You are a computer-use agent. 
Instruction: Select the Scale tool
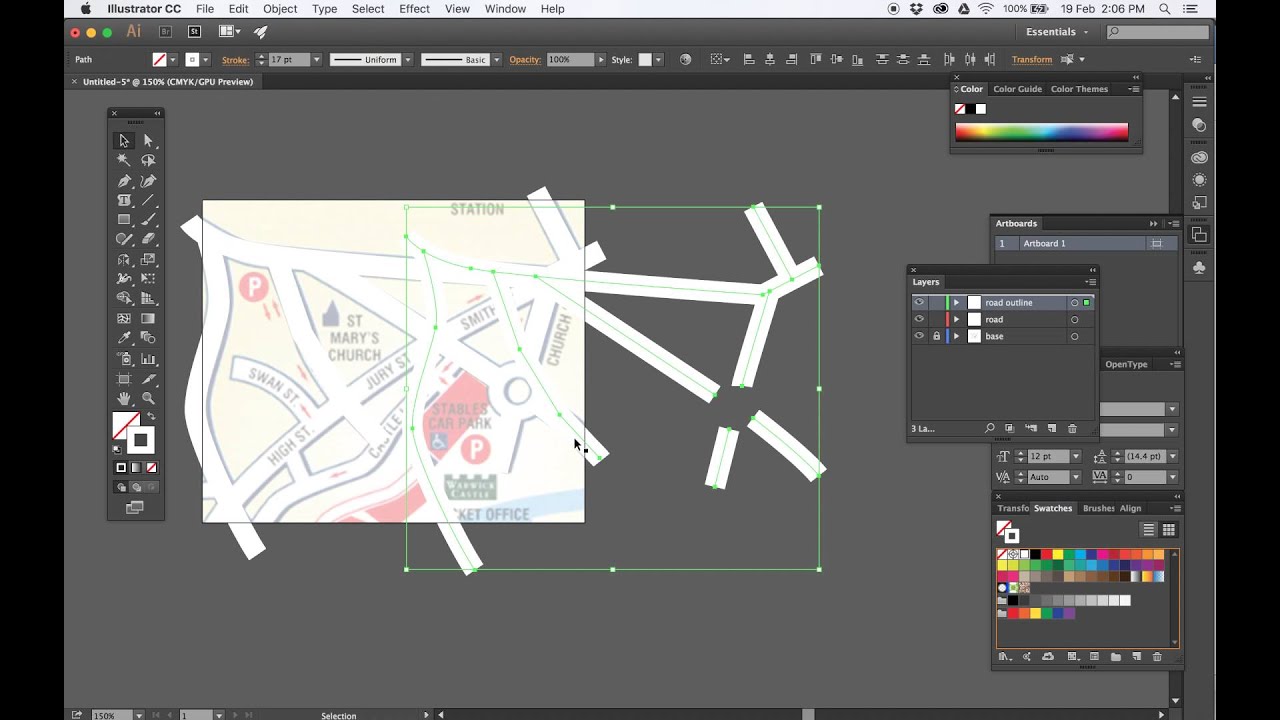148,259
